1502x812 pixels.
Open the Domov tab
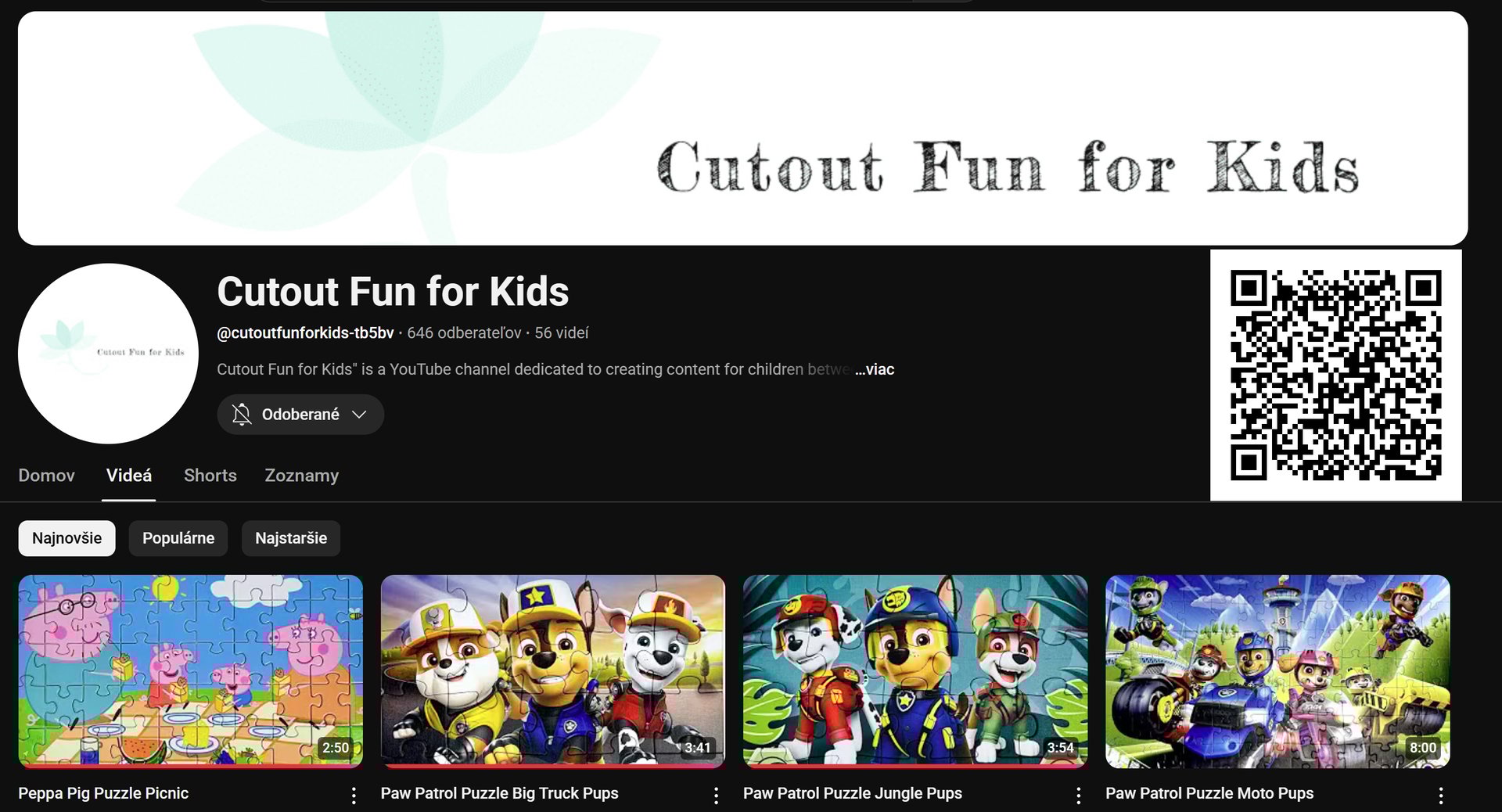click(47, 476)
